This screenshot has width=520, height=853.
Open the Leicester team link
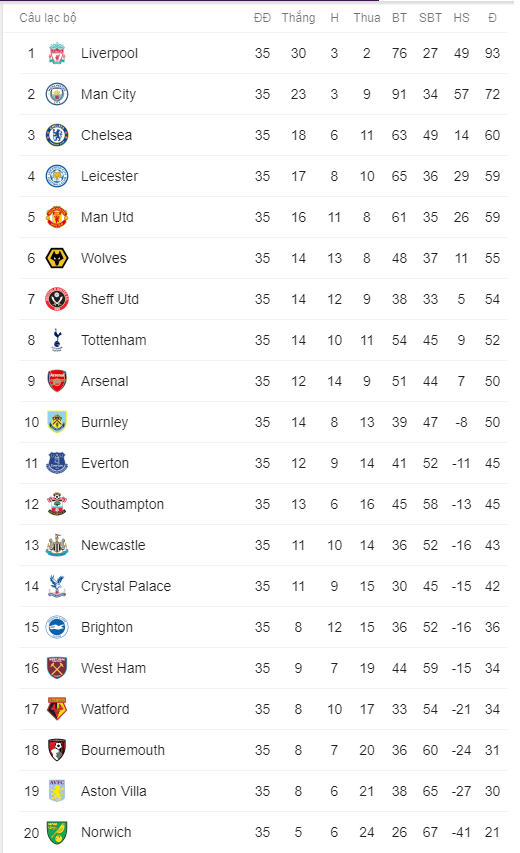109,176
